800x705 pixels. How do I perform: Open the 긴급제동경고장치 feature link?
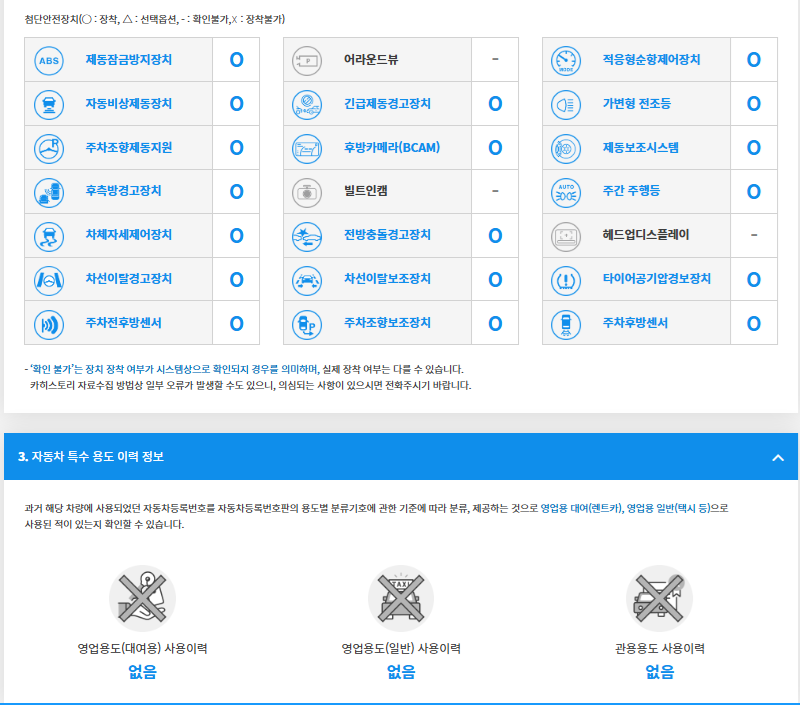pos(387,104)
